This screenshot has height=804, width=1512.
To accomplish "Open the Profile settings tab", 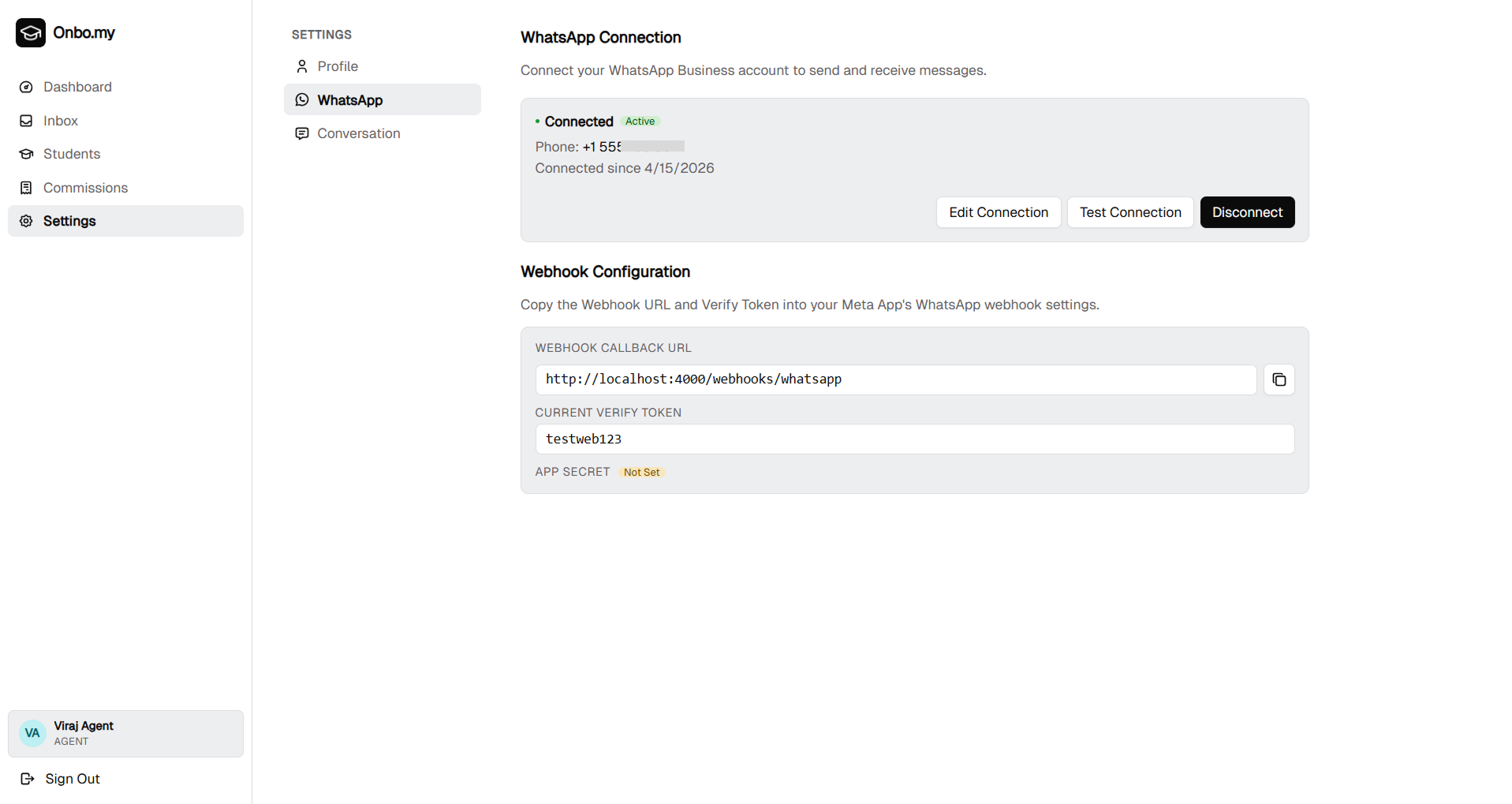I will 382,66.
